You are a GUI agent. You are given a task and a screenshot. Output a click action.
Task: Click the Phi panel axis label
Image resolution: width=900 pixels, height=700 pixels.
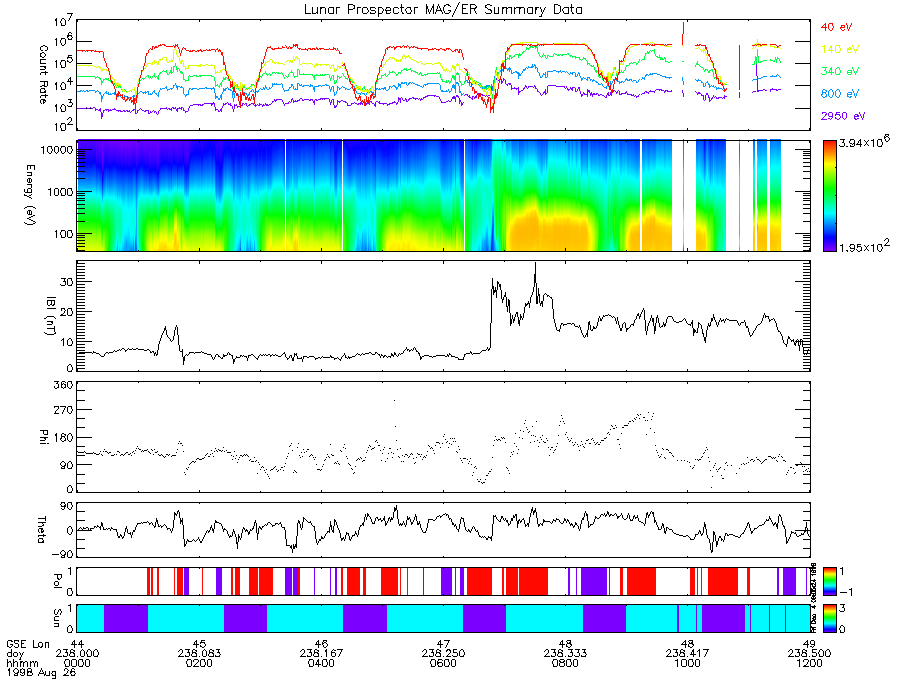point(43,437)
